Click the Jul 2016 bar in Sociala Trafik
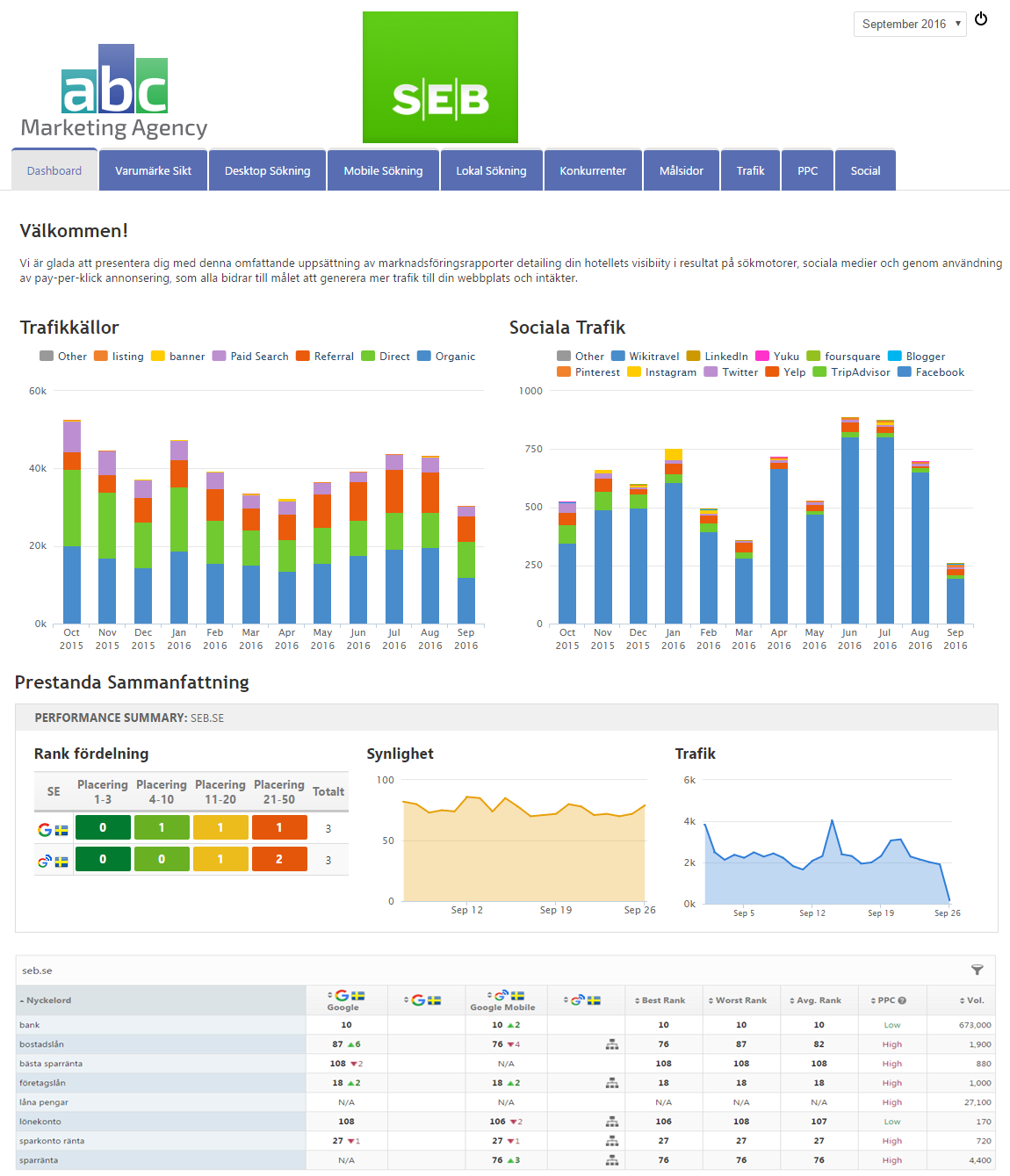The width and height of the screenshot is (1010, 1176). pos(884,527)
